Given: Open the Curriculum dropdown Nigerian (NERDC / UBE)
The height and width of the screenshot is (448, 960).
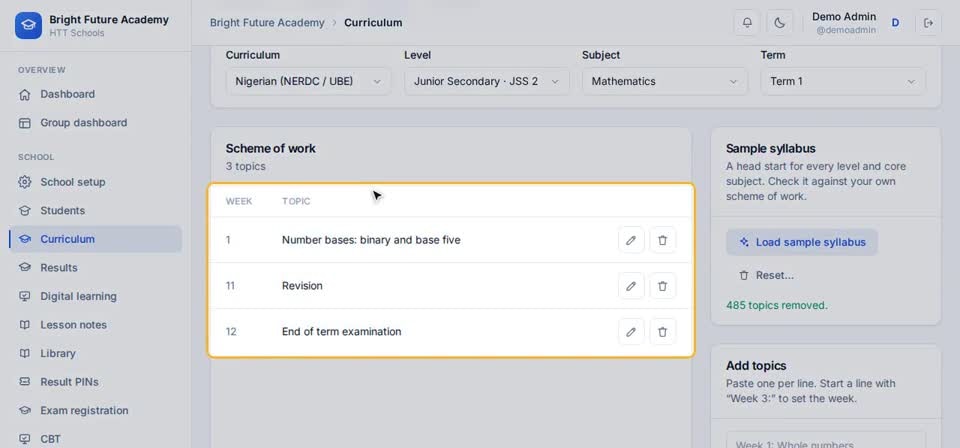Looking at the screenshot, I should pos(308,81).
